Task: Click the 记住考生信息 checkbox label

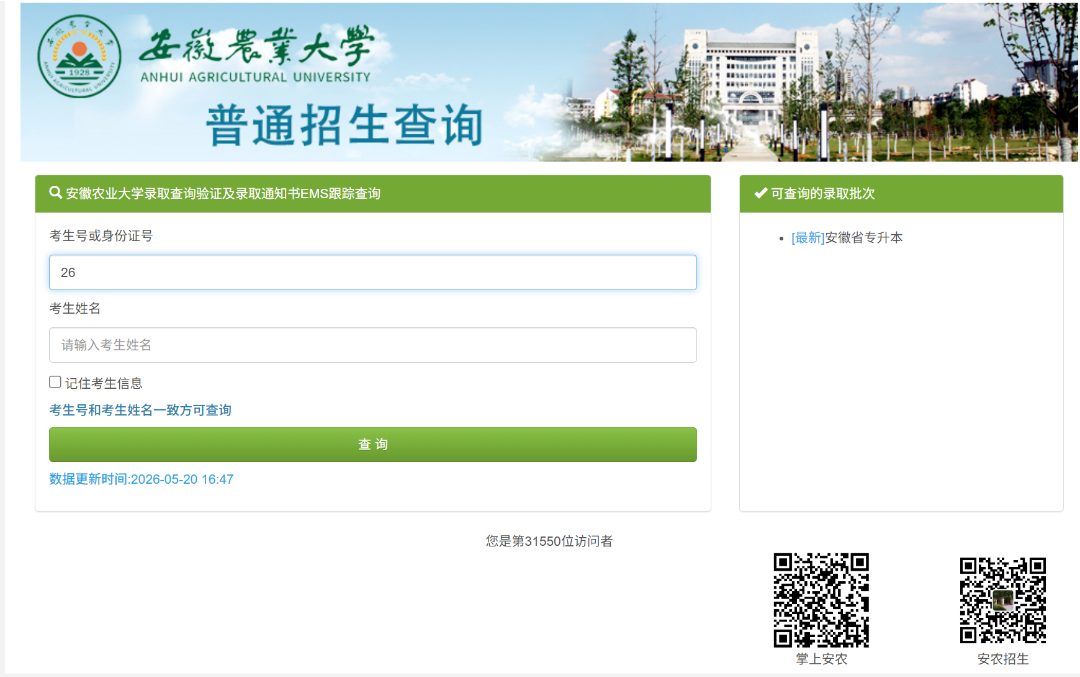Action: [104, 383]
